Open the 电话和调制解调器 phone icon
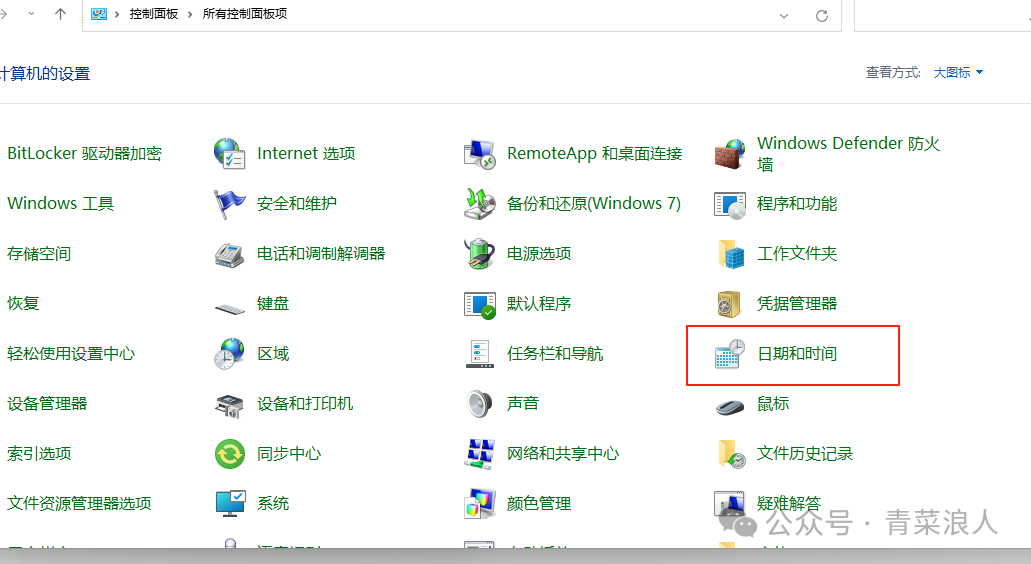The height and width of the screenshot is (564, 1031). (x=229, y=254)
